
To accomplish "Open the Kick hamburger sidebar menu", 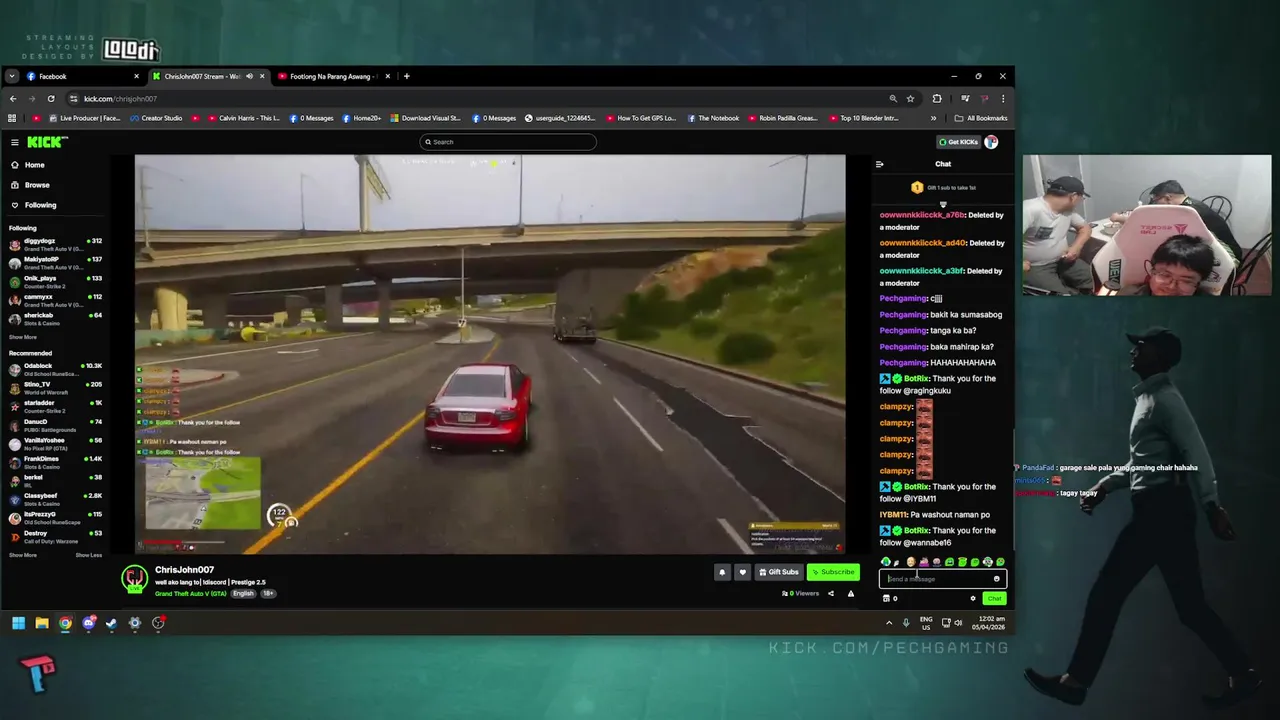I will tap(14, 142).
